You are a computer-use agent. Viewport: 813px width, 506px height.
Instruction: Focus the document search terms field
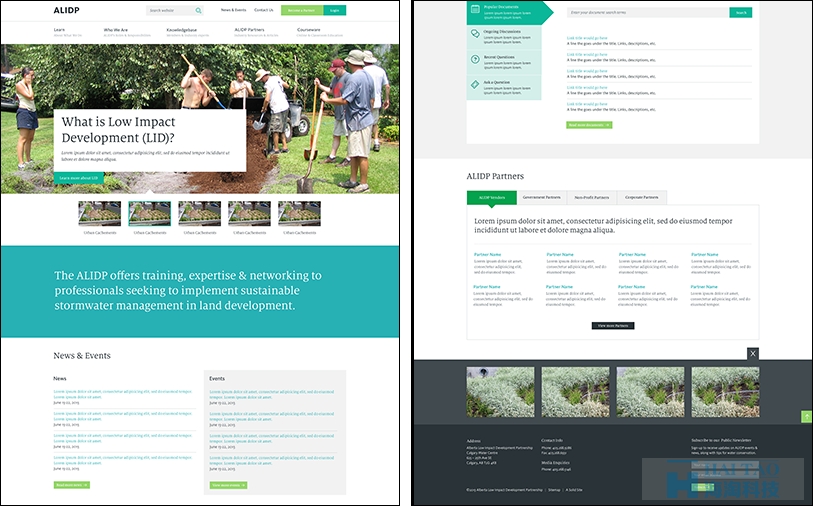pyautogui.click(x=647, y=13)
